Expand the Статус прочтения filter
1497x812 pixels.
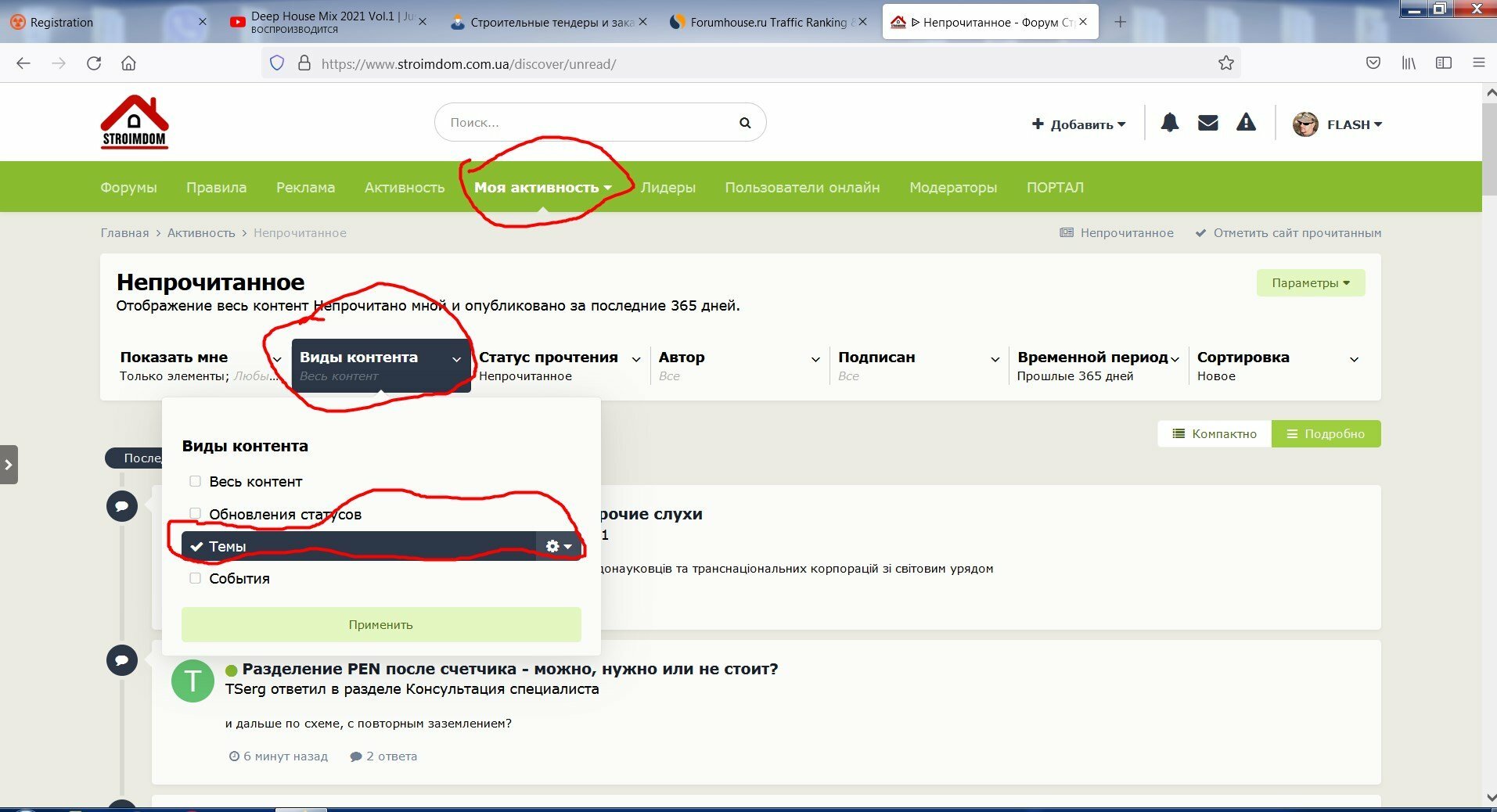coord(560,365)
